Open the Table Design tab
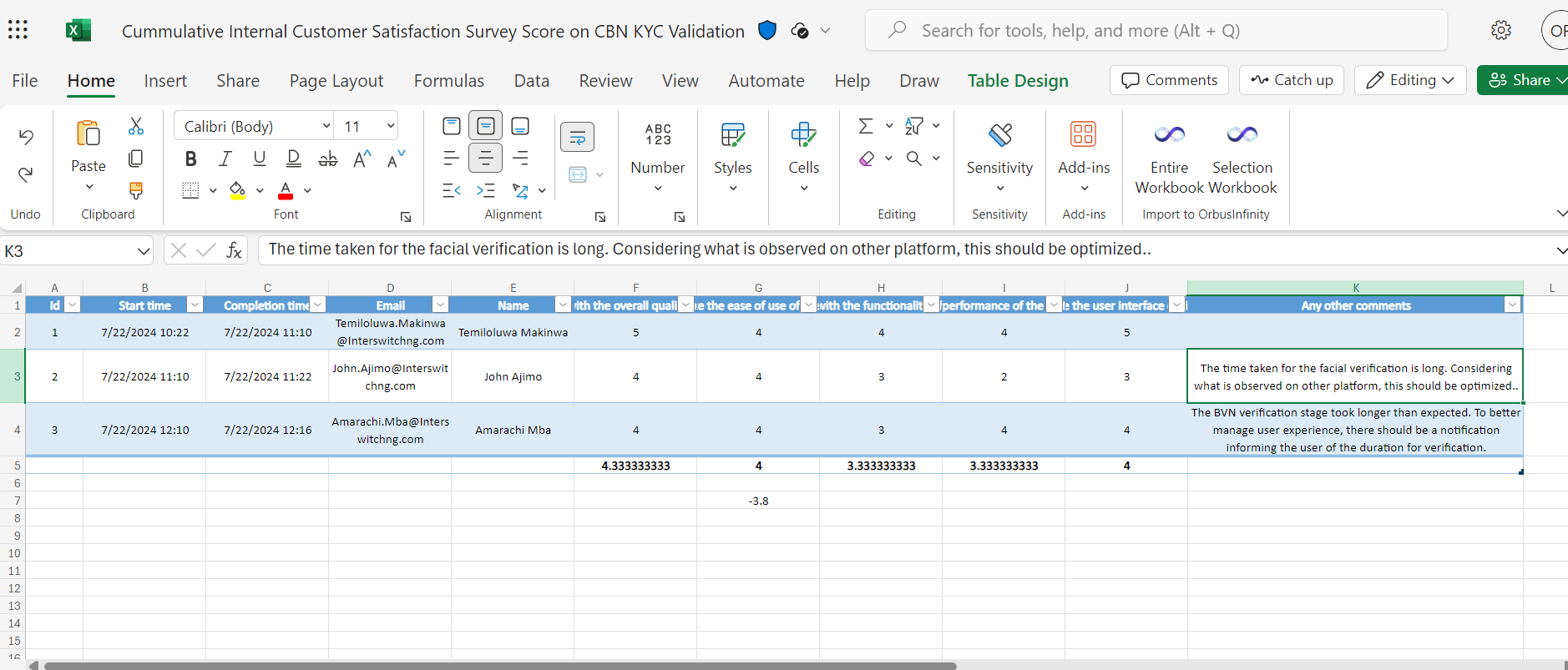This screenshot has height=670, width=1568. (1018, 81)
